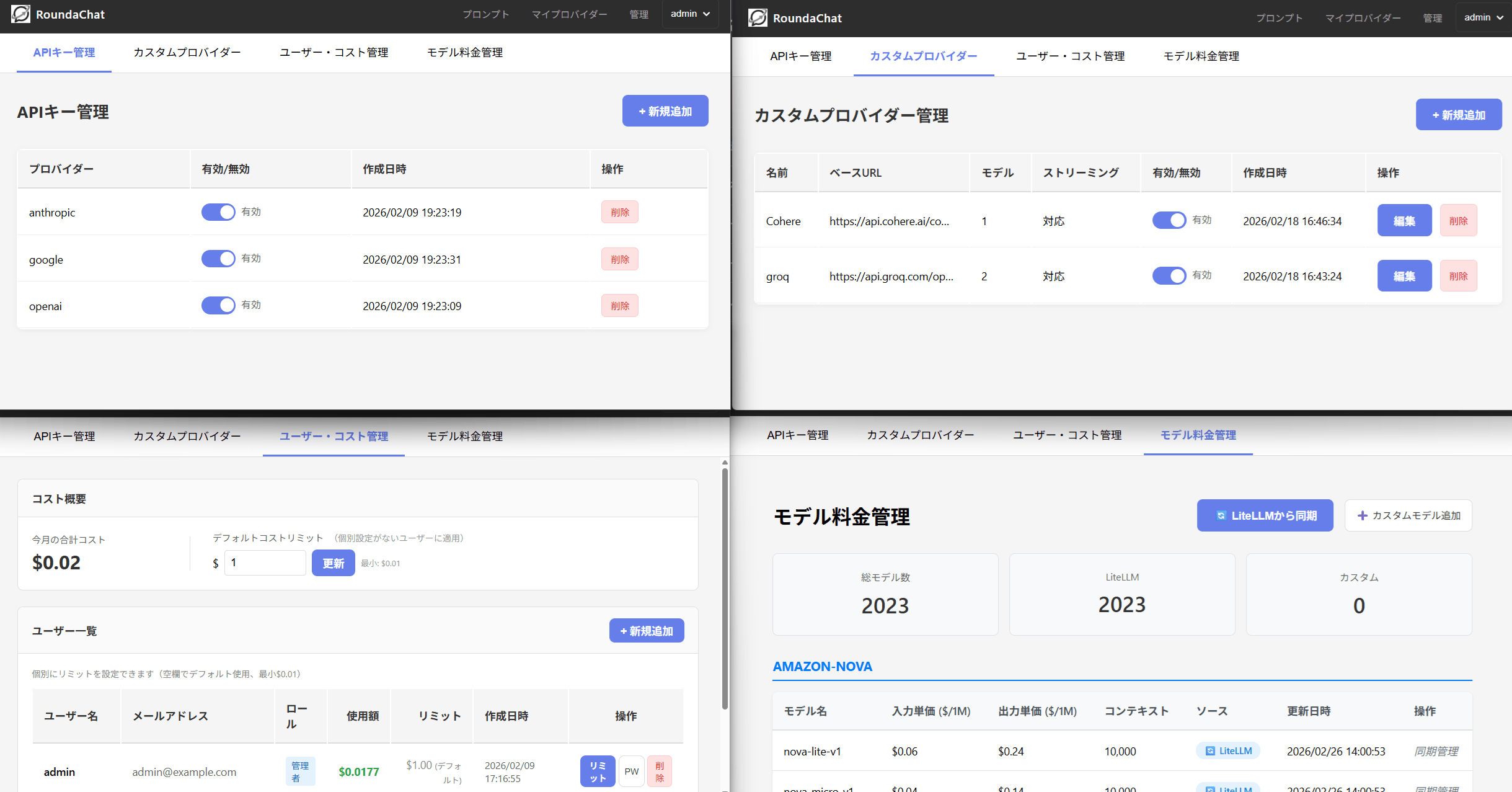Toggle off the Cohere provider

(1169, 220)
